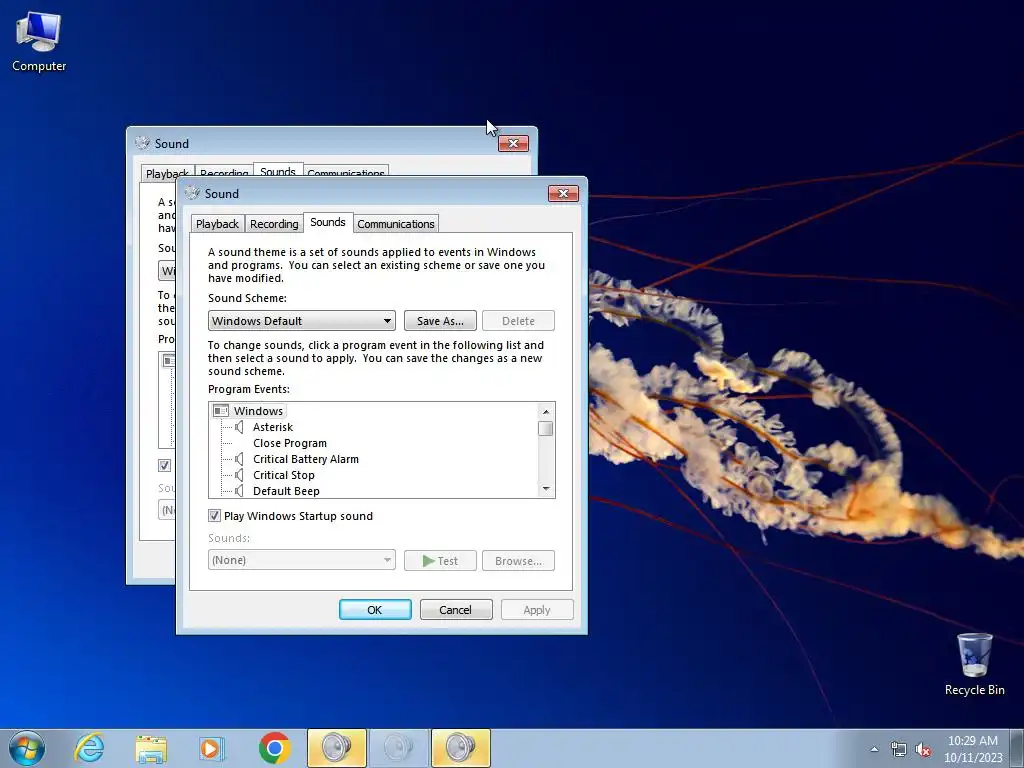Open Windows Explorer folder icon in taskbar
The image size is (1024, 768).
click(x=151, y=748)
